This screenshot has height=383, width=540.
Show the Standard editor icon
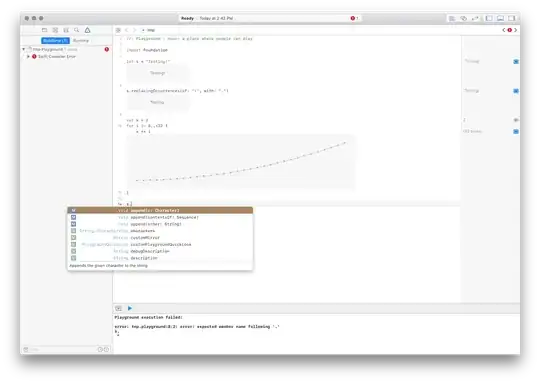[x=452, y=18]
